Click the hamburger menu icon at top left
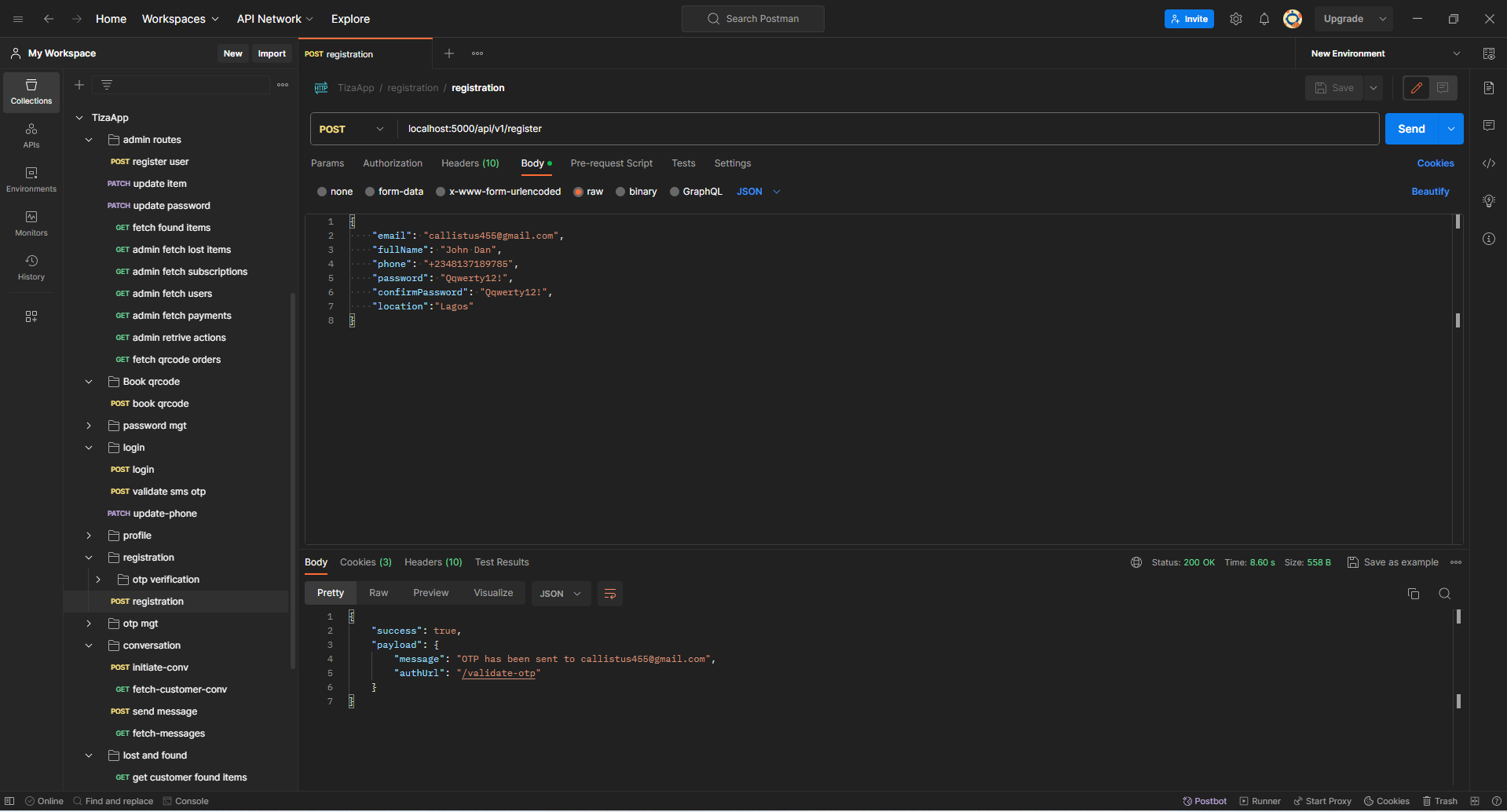Viewport: 1507px width, 812px height. [x=18, y=19]
